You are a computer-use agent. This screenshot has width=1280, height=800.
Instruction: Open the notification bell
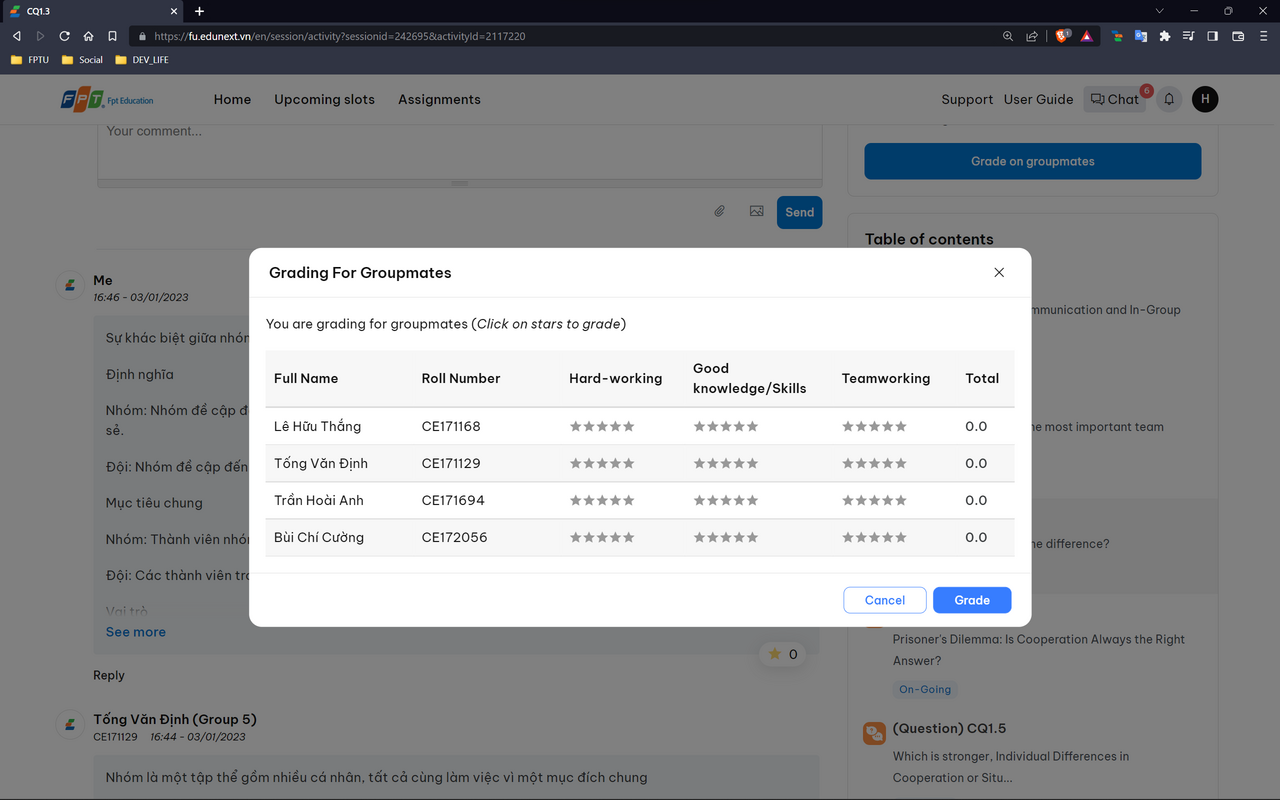(x=1168, y=99)
